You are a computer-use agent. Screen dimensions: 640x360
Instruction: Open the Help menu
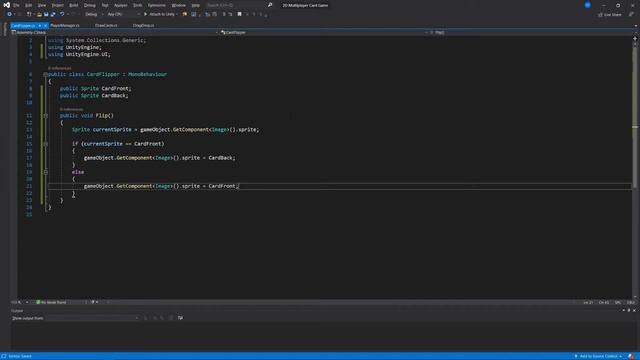coord(196,5)
